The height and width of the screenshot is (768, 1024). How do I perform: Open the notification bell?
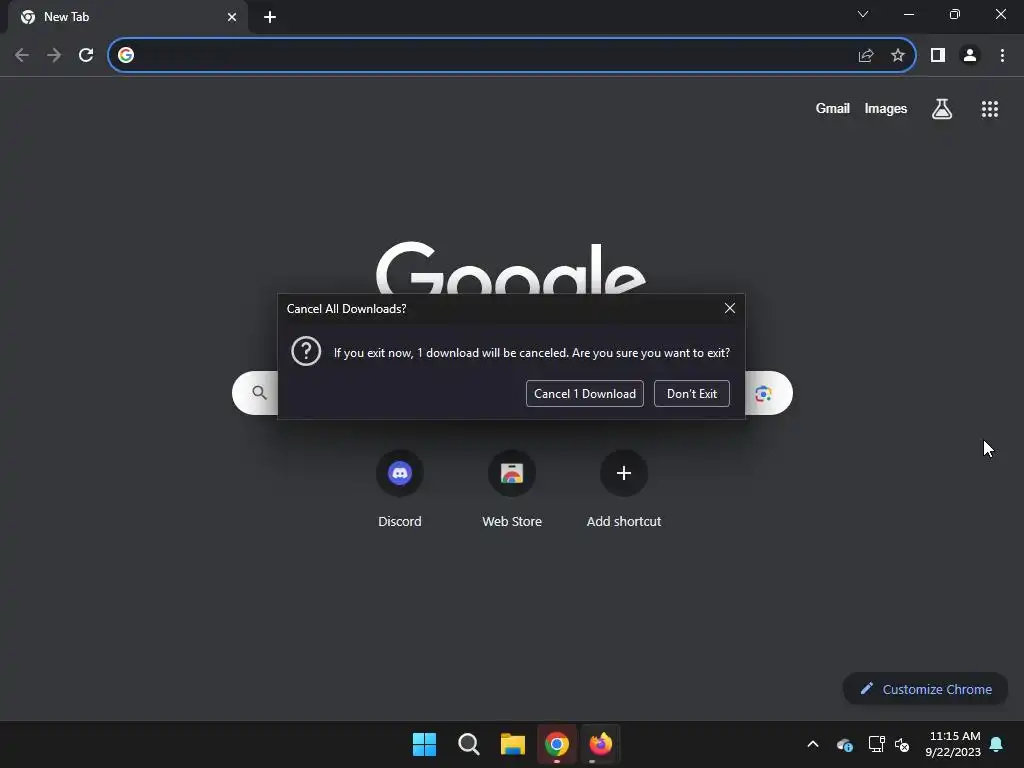(x=997, y=744)
